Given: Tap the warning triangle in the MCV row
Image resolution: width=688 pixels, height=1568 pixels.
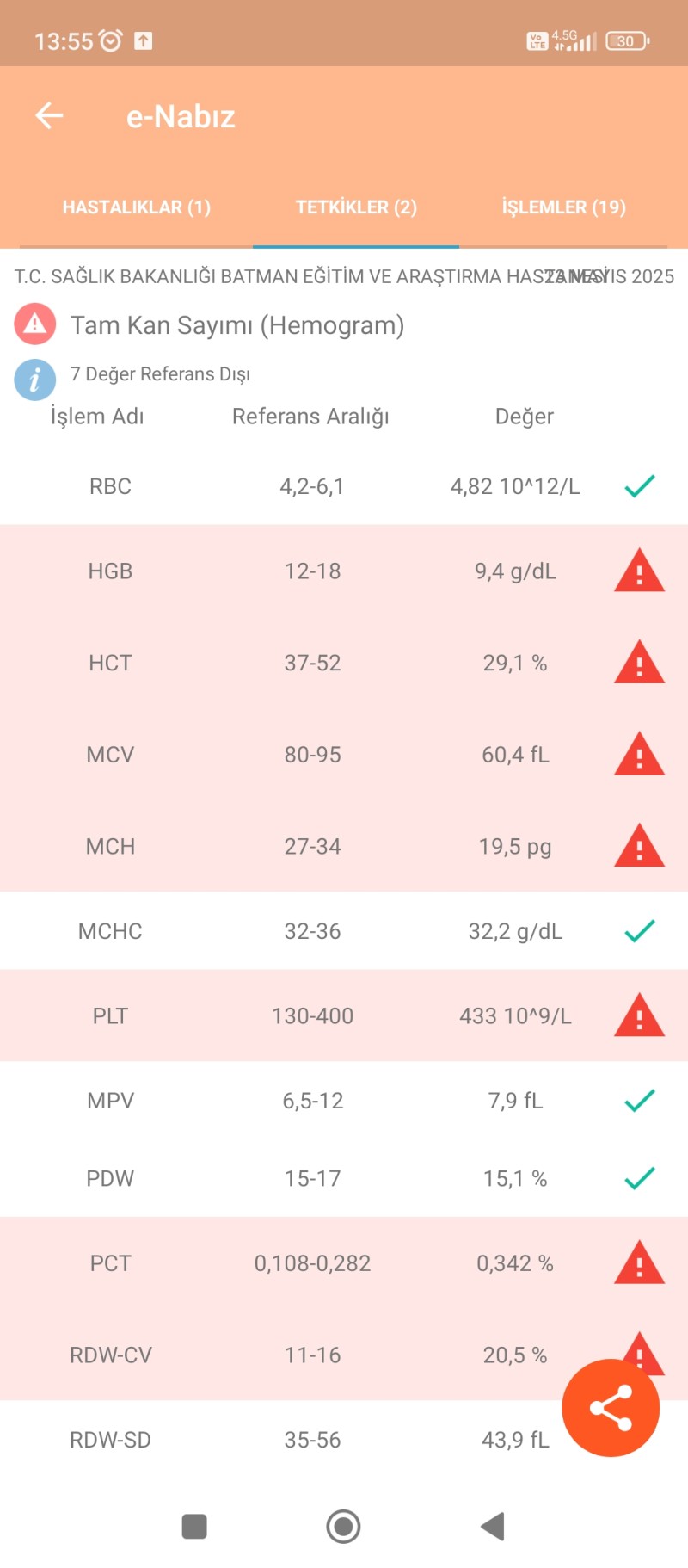Looking at the screenshot, I should (x=639, y=755).
